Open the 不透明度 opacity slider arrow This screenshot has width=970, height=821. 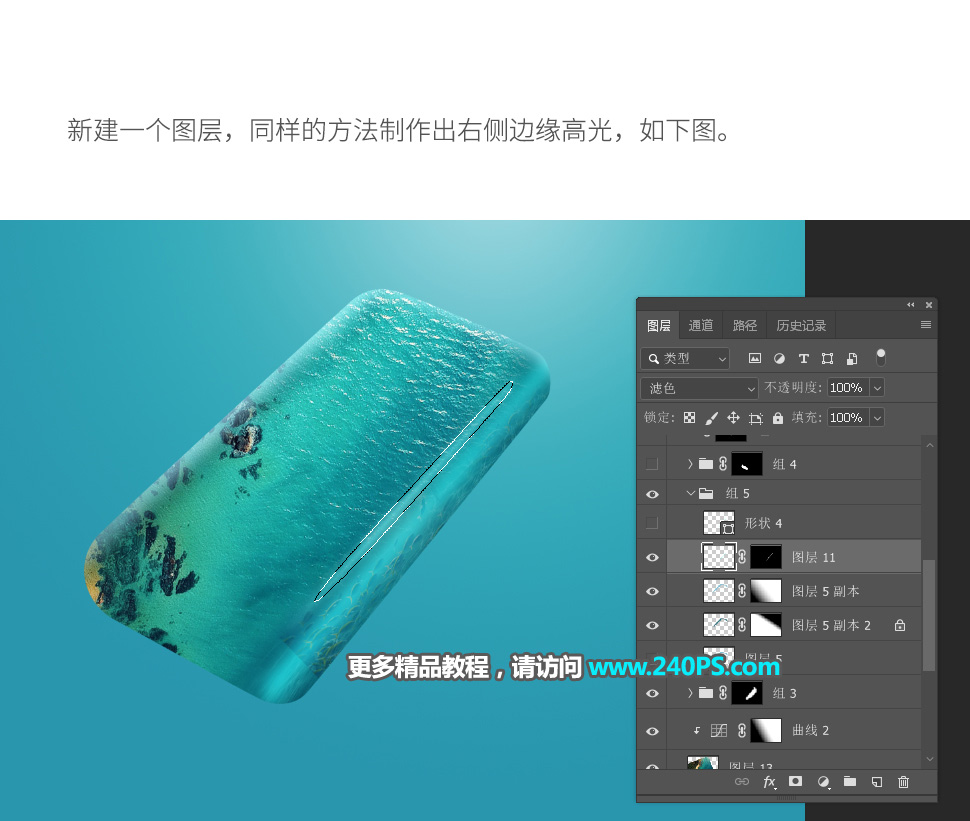click(x=877, y=388)
